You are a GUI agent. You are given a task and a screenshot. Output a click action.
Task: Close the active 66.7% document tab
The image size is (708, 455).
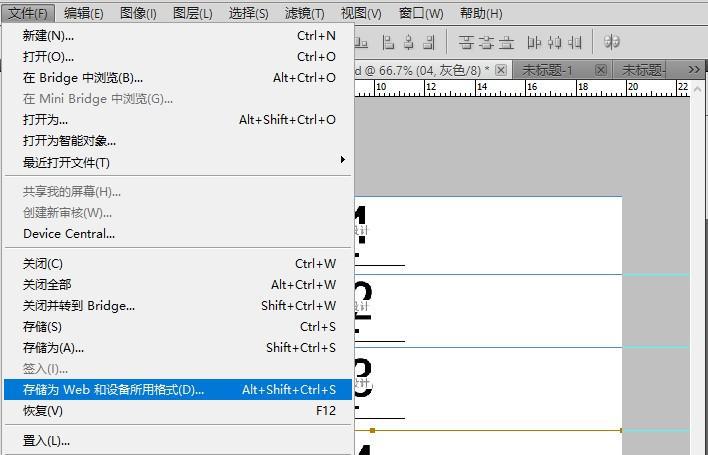coord(501,70)
